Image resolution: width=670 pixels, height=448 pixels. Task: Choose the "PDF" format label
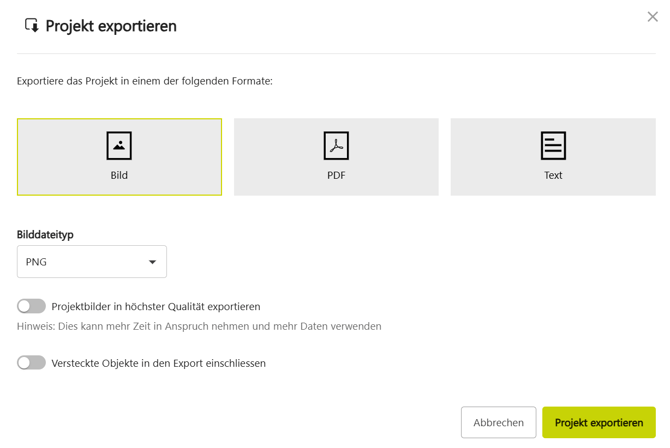point(336,175)
